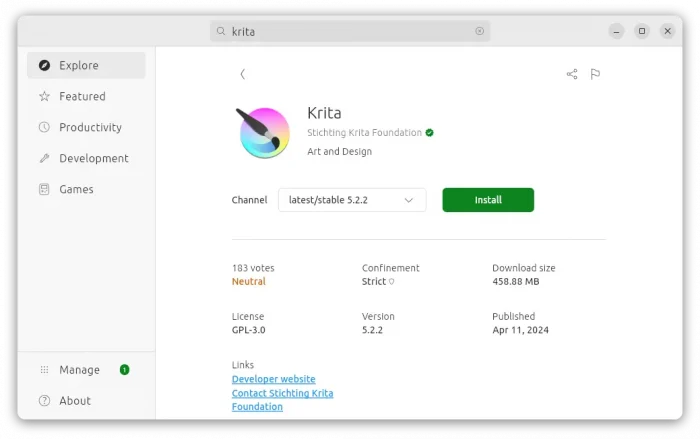
Task: Click the report flag icon
Action: (x=595, y=74)
